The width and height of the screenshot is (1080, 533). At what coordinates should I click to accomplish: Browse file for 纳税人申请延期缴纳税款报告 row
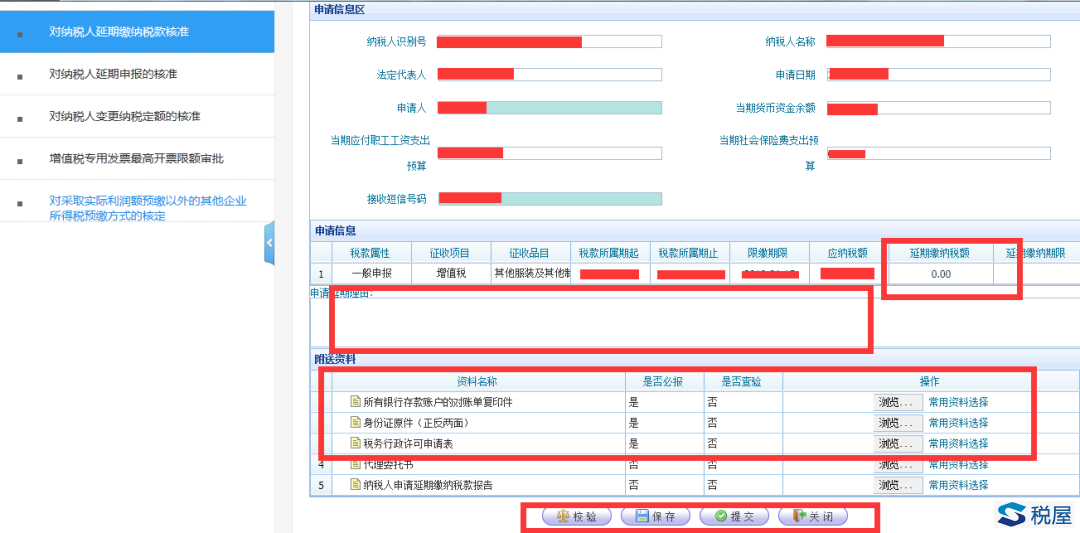pyautogui.click(x=898, y=485)
